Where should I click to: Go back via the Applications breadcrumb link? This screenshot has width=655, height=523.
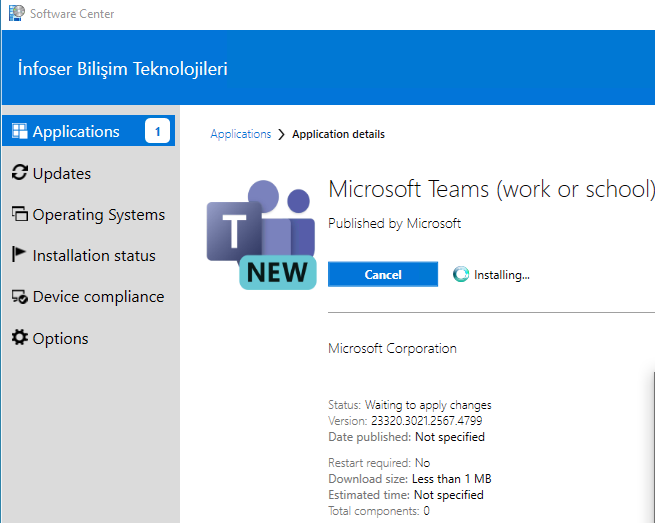click(x=240, y=134)
